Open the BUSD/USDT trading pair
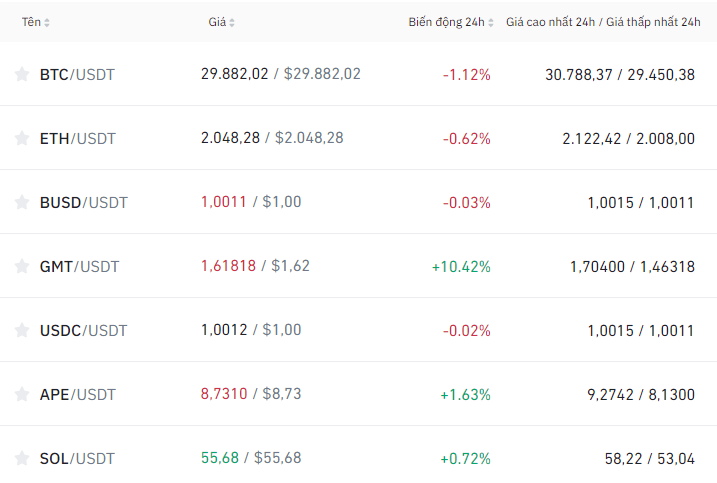 click(x=83, y=203)
